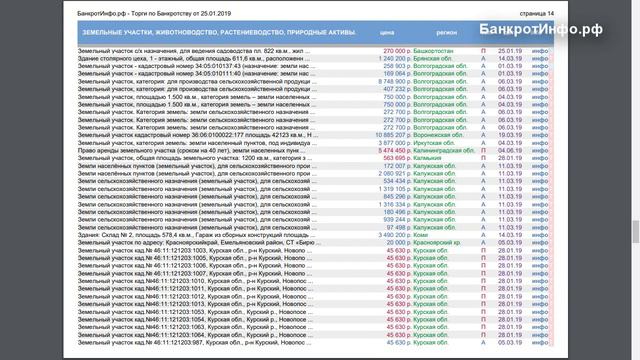Click the row with cadastral number 34:05:010111:40
This screenshot has width=640, height=360.
coord(316,74)
